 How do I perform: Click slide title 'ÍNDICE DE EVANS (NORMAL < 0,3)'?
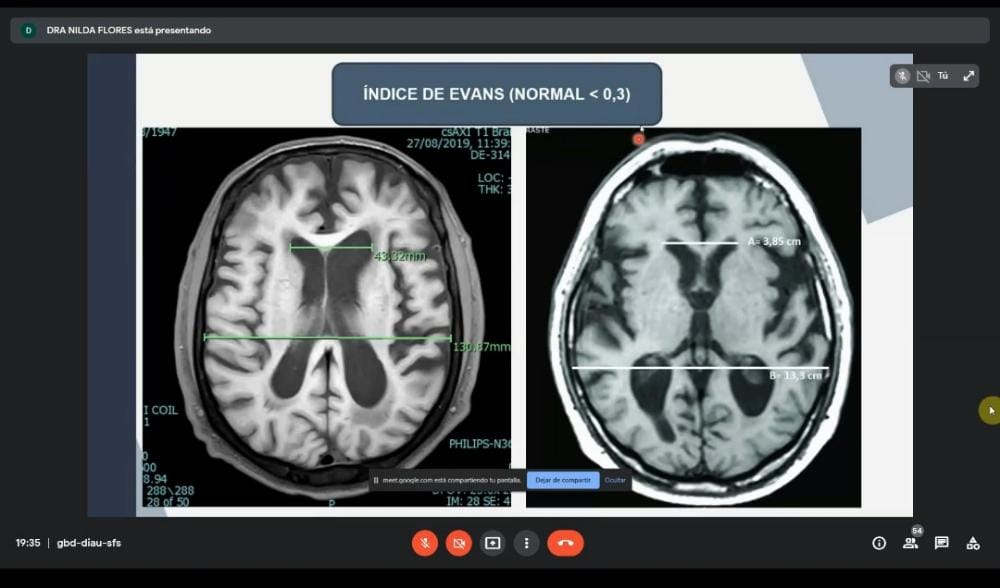pyautogui.click(x=497, y=94)
